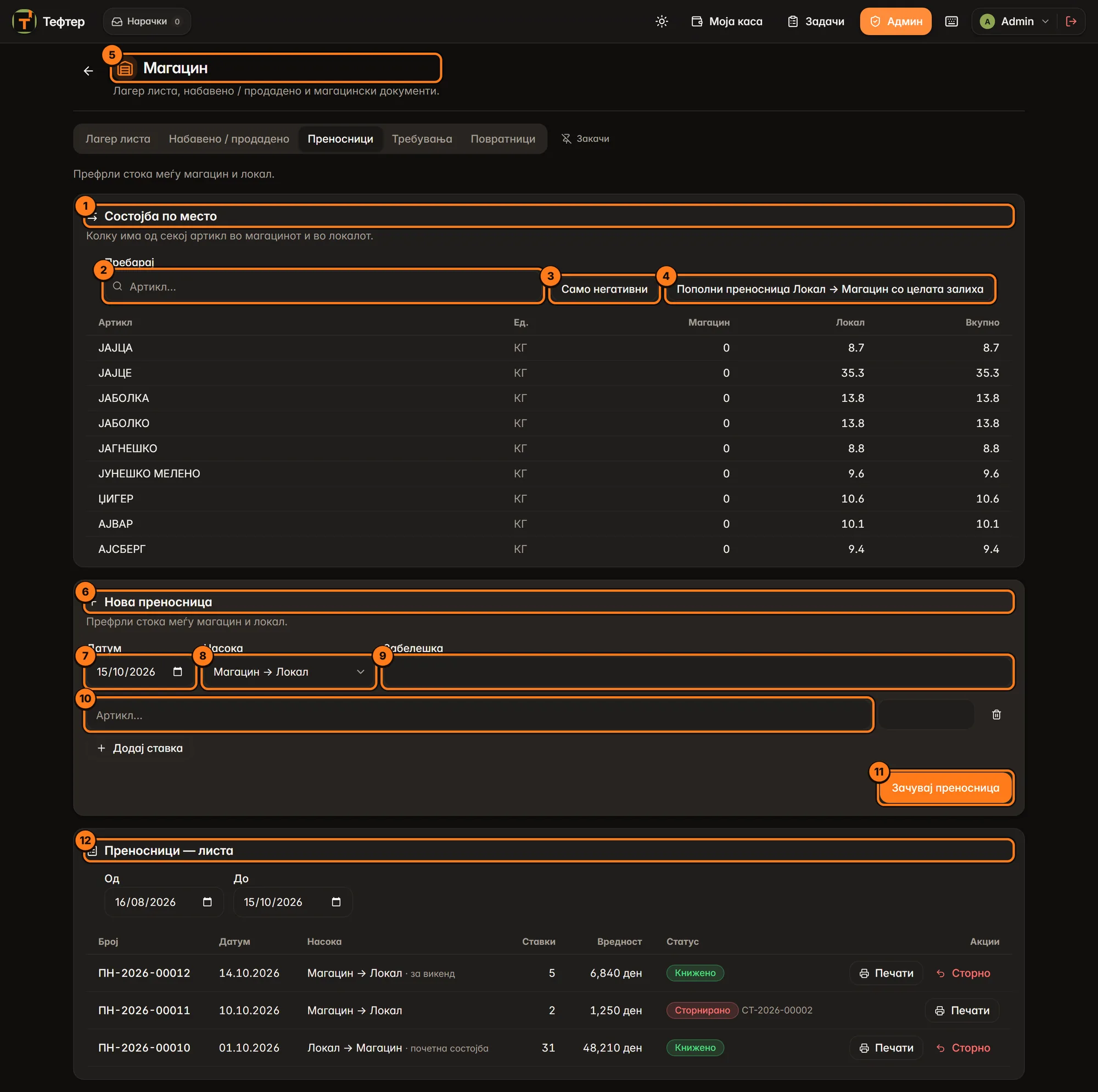This screenshot has width=1098, height=1092.
Task: Click the СТ-2026-00002 storno reference
Action: pos(777,1010)
